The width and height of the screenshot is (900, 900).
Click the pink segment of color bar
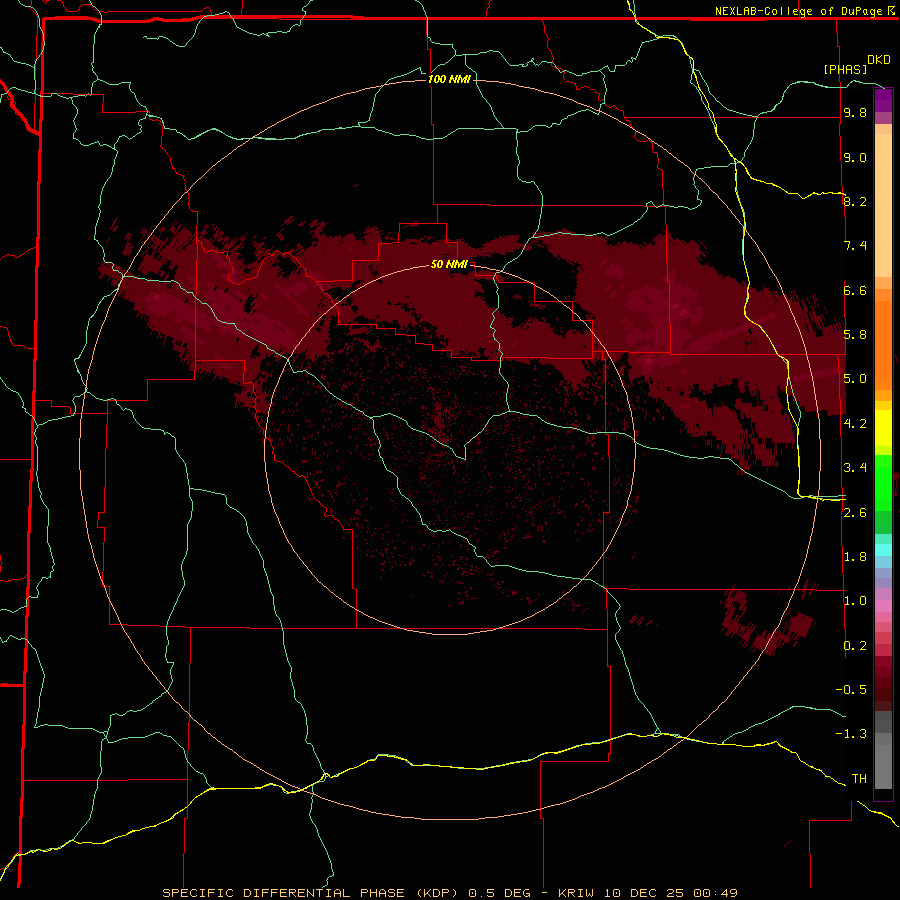tap(883, 606)
